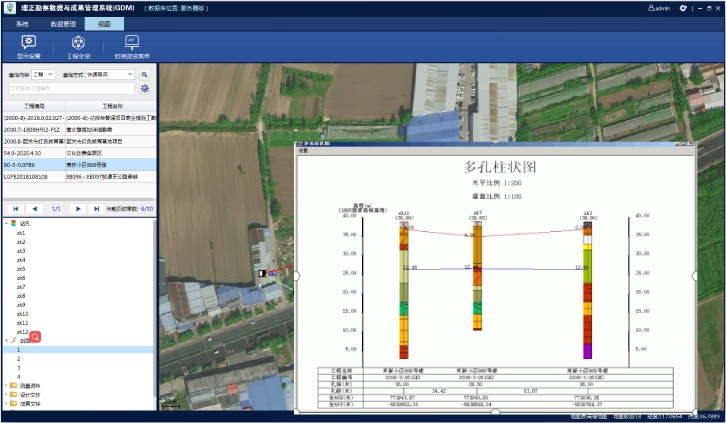726x423 pixels.
Task: Click the red search badge in tree
Action: coord(35,338)
